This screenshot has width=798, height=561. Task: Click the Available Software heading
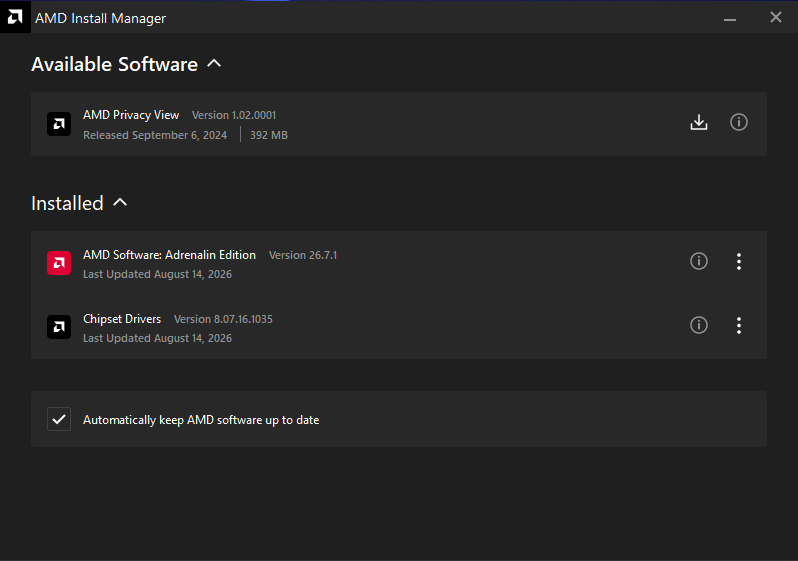coord(115,64)
